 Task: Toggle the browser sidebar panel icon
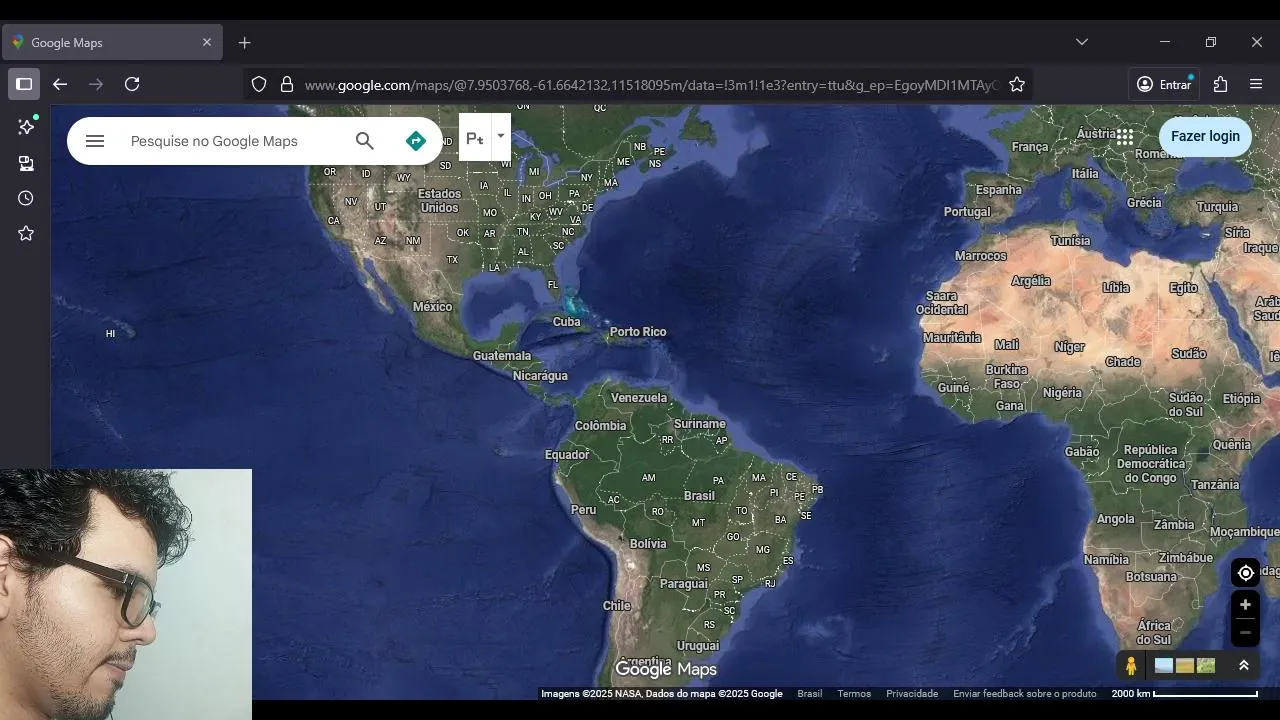click(x=24, y=84)
